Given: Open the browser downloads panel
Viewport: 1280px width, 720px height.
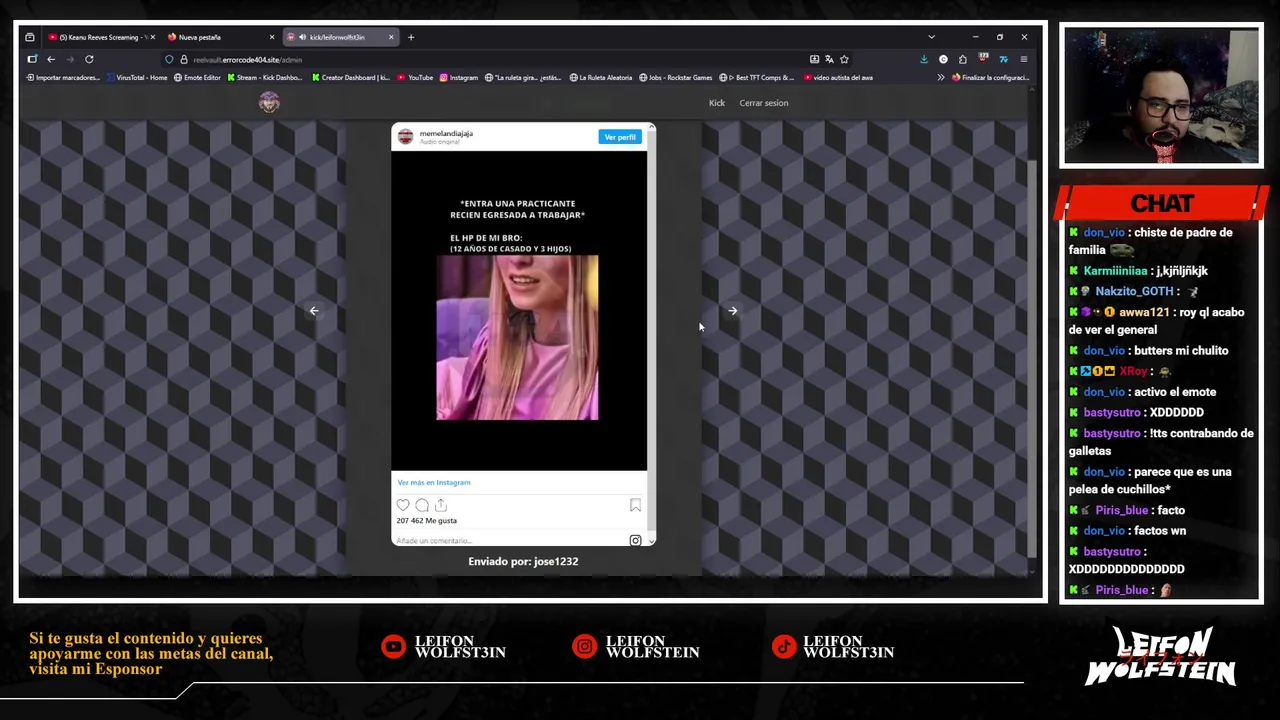Looking at the screenshot, I should 924,59.
